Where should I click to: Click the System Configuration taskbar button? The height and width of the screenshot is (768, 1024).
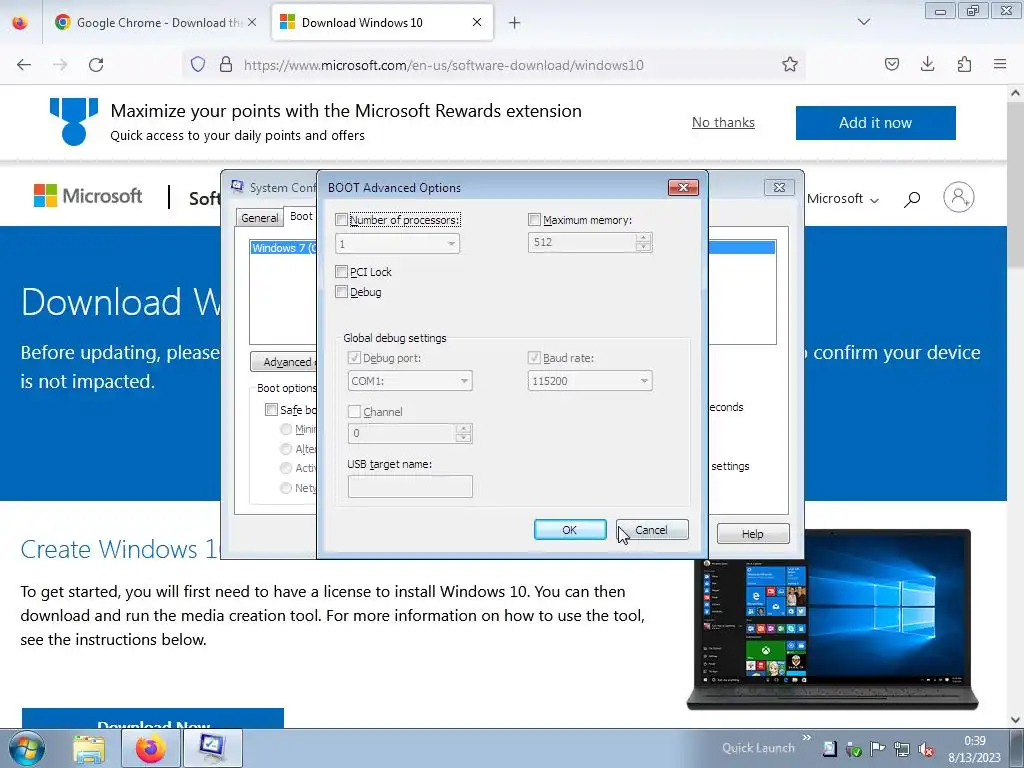[x=212, y=748]
